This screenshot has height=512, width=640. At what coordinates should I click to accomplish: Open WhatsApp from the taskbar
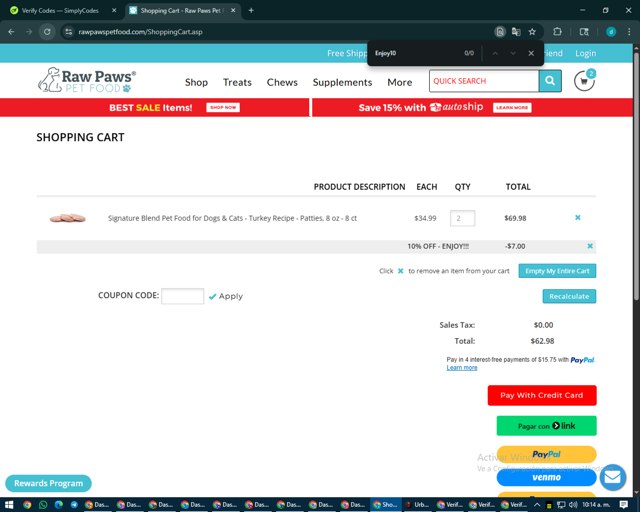[43, 505]
